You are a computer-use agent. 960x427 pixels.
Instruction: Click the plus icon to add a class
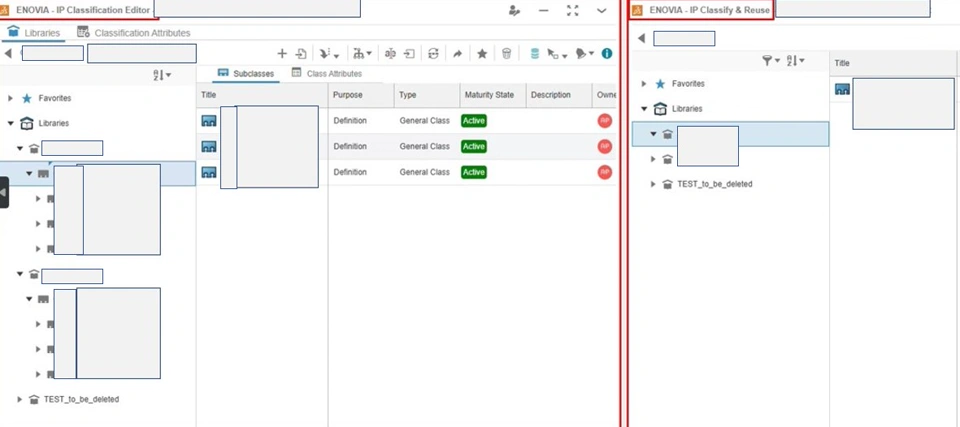point(282,54)
